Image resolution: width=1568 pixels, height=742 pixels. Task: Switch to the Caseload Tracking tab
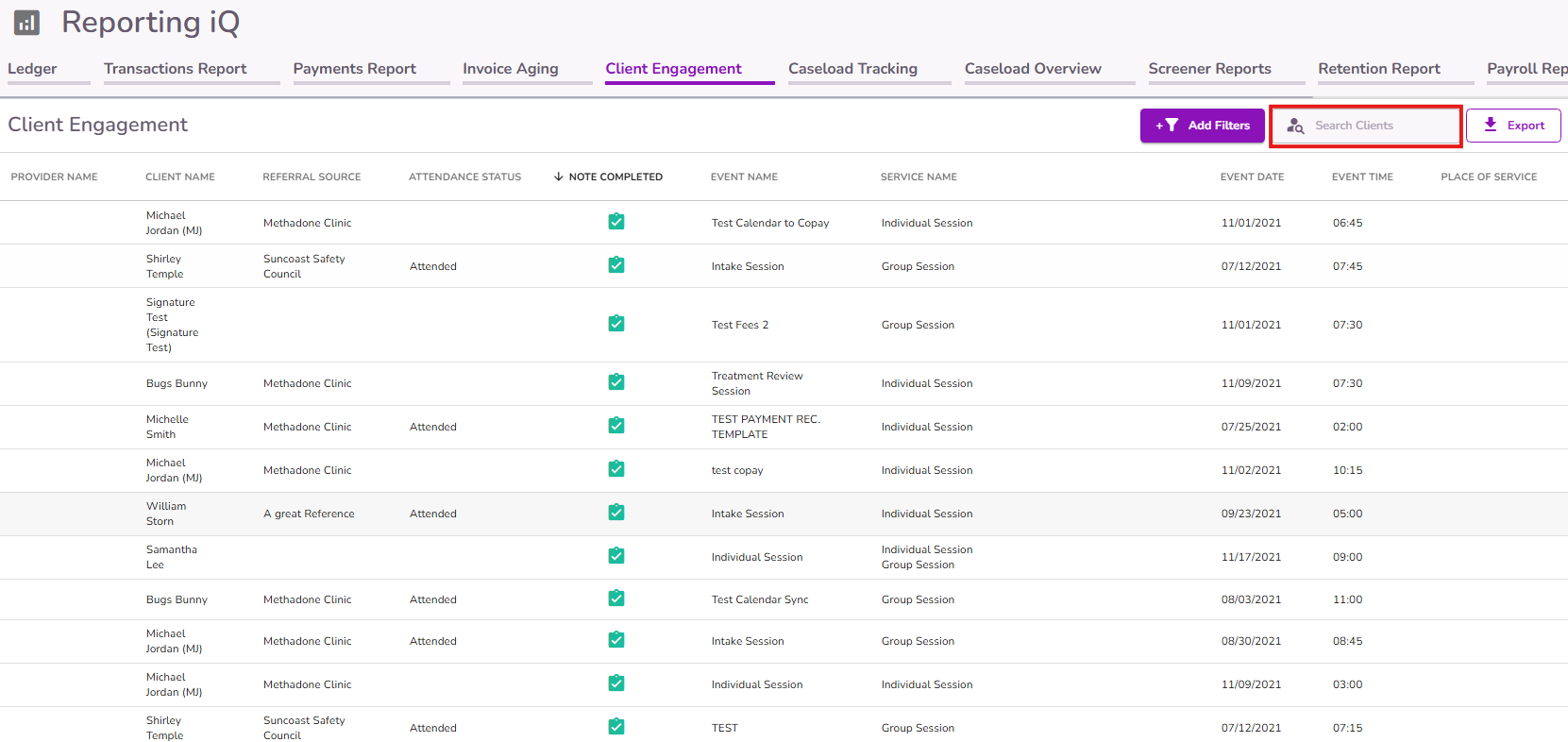(x=852, y=69)
